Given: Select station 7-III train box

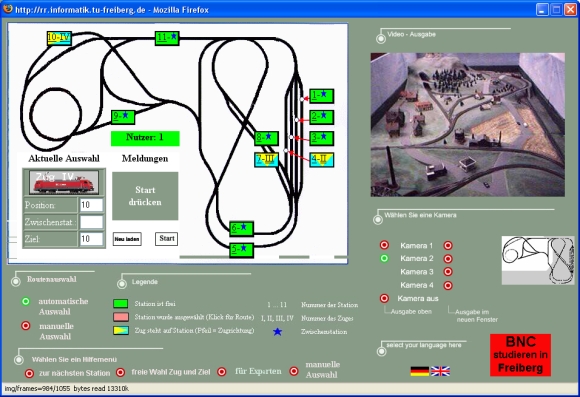Looking at the screenshot, I should (266, 159).
